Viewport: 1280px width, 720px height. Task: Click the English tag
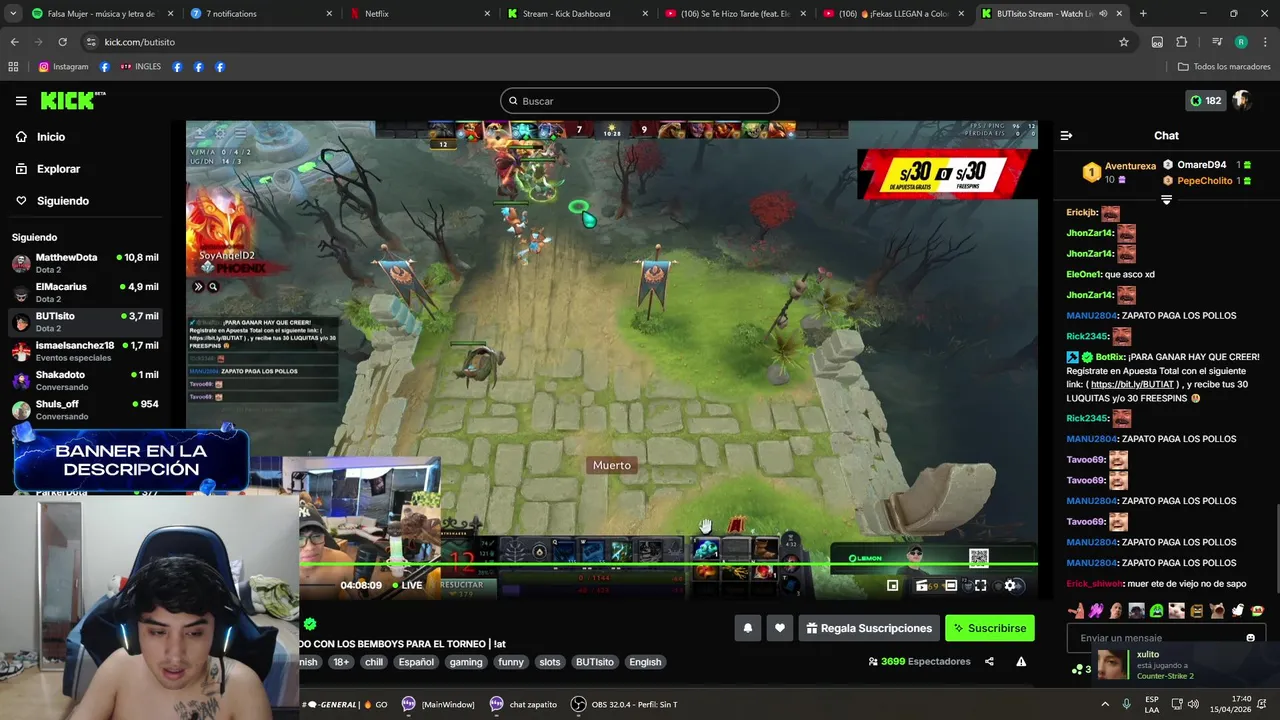tap(645, 662)
